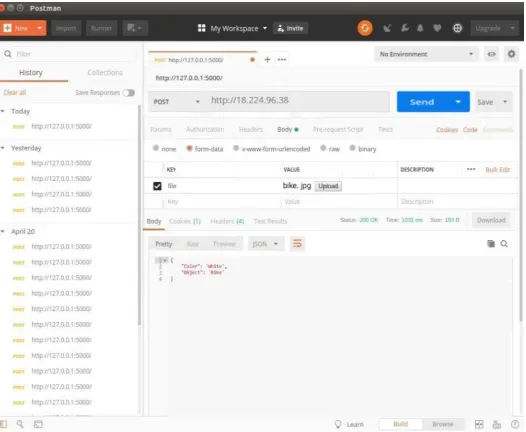Select the 'binary' body type radio

click(x=352, y=148)
